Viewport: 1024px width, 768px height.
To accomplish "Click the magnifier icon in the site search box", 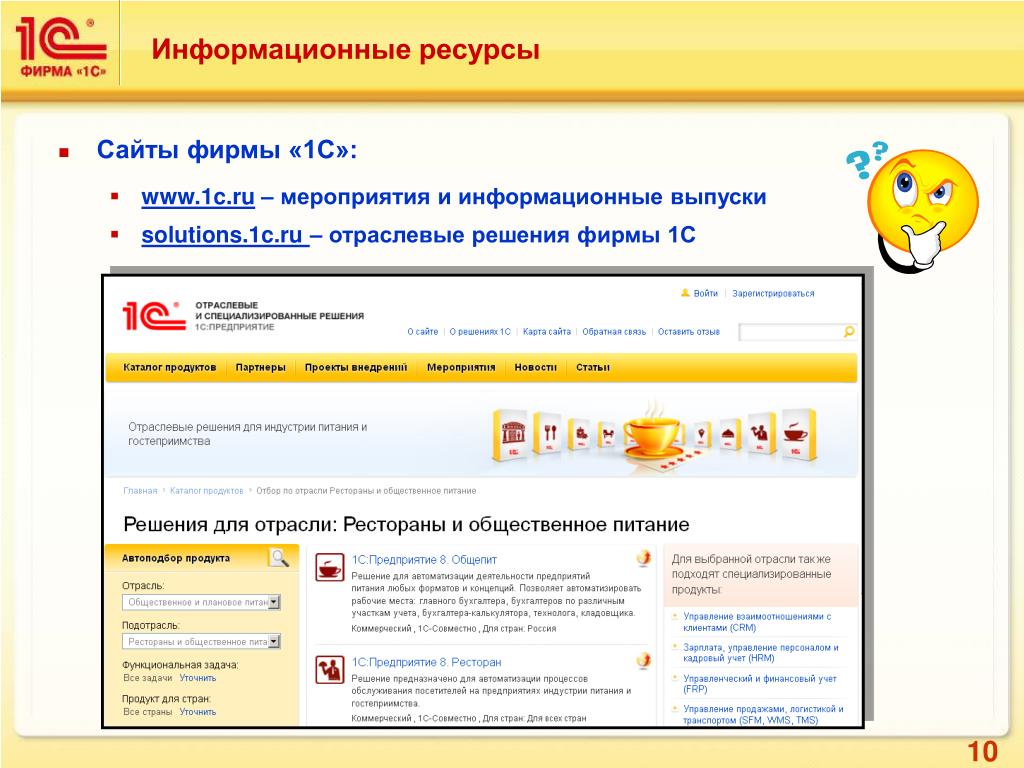I will (x=848, y=332).
